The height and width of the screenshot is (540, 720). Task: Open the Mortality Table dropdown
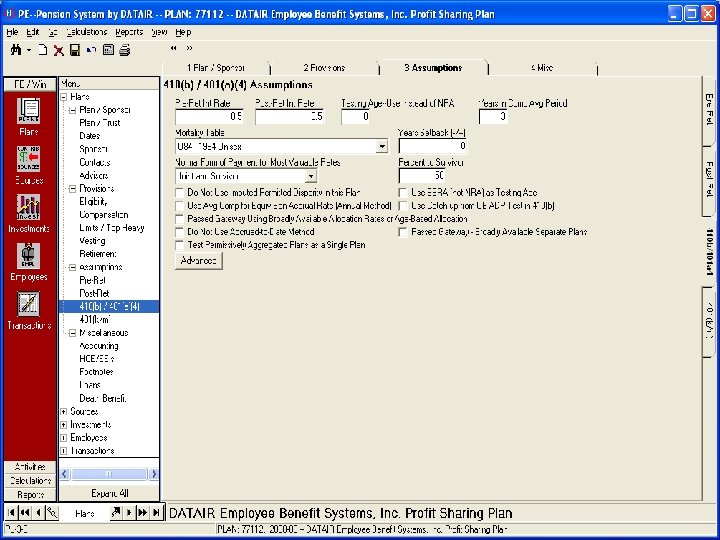382,146
